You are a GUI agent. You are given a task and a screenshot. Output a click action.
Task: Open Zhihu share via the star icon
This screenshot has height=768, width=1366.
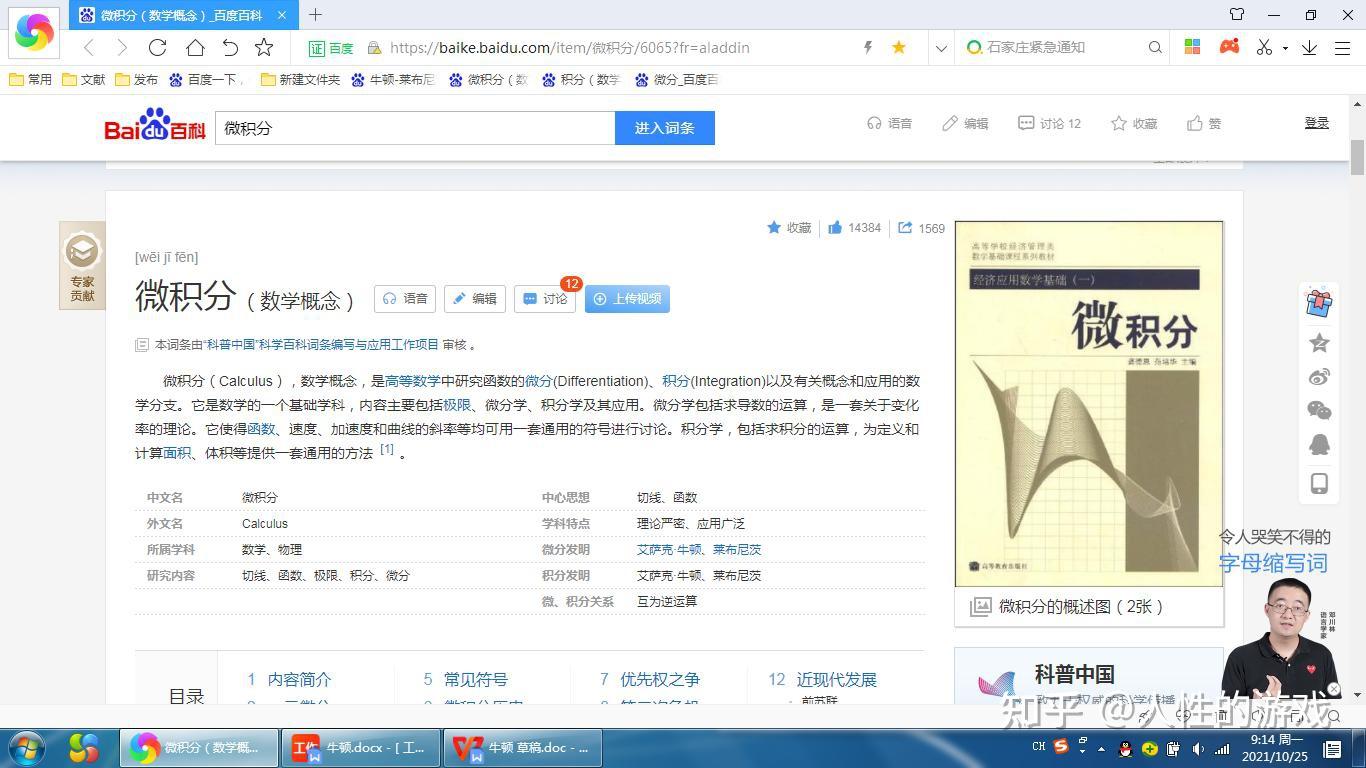tap(1318, 343)
